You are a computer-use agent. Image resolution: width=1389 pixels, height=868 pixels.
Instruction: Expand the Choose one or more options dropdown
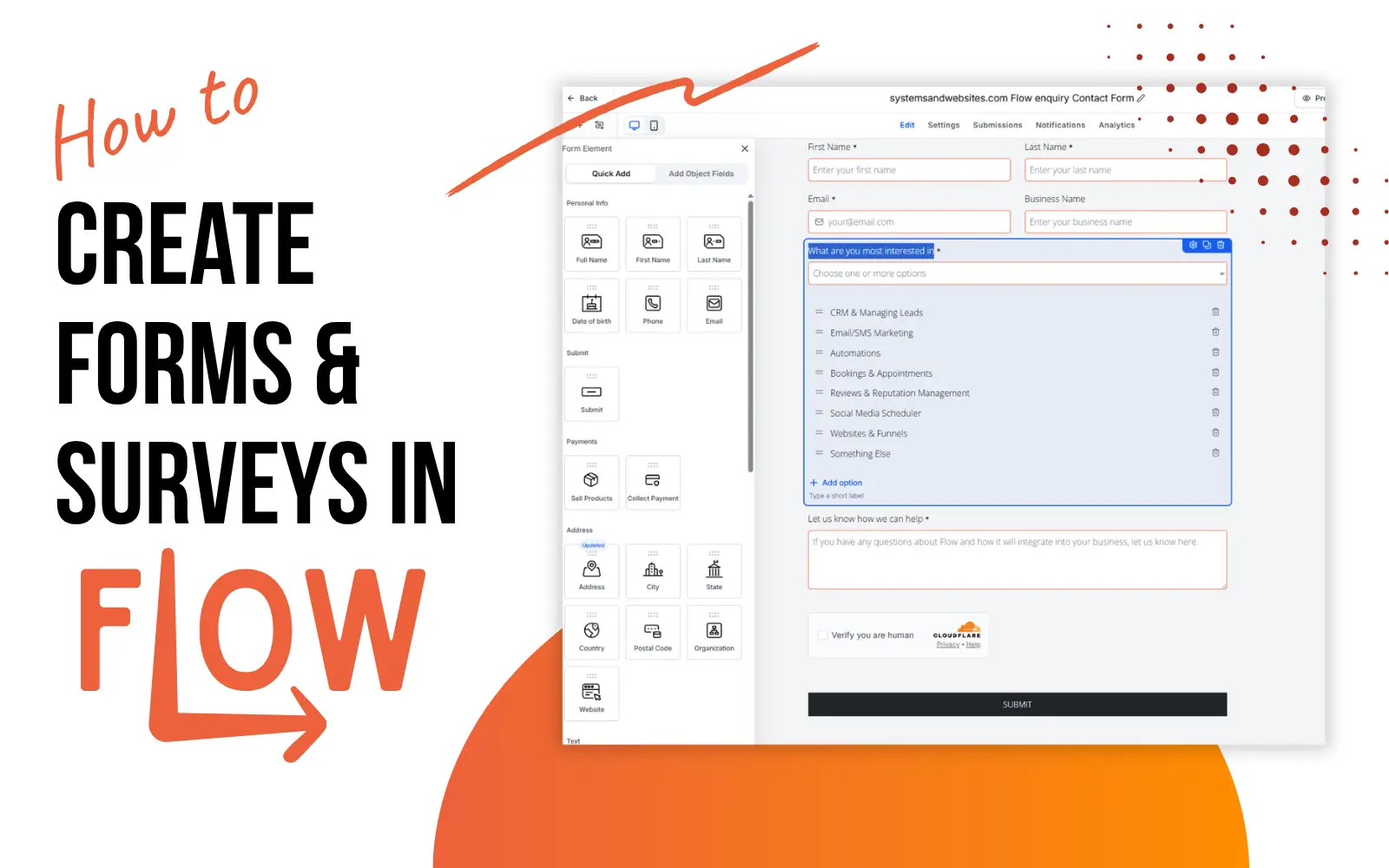coord(1017,273)
